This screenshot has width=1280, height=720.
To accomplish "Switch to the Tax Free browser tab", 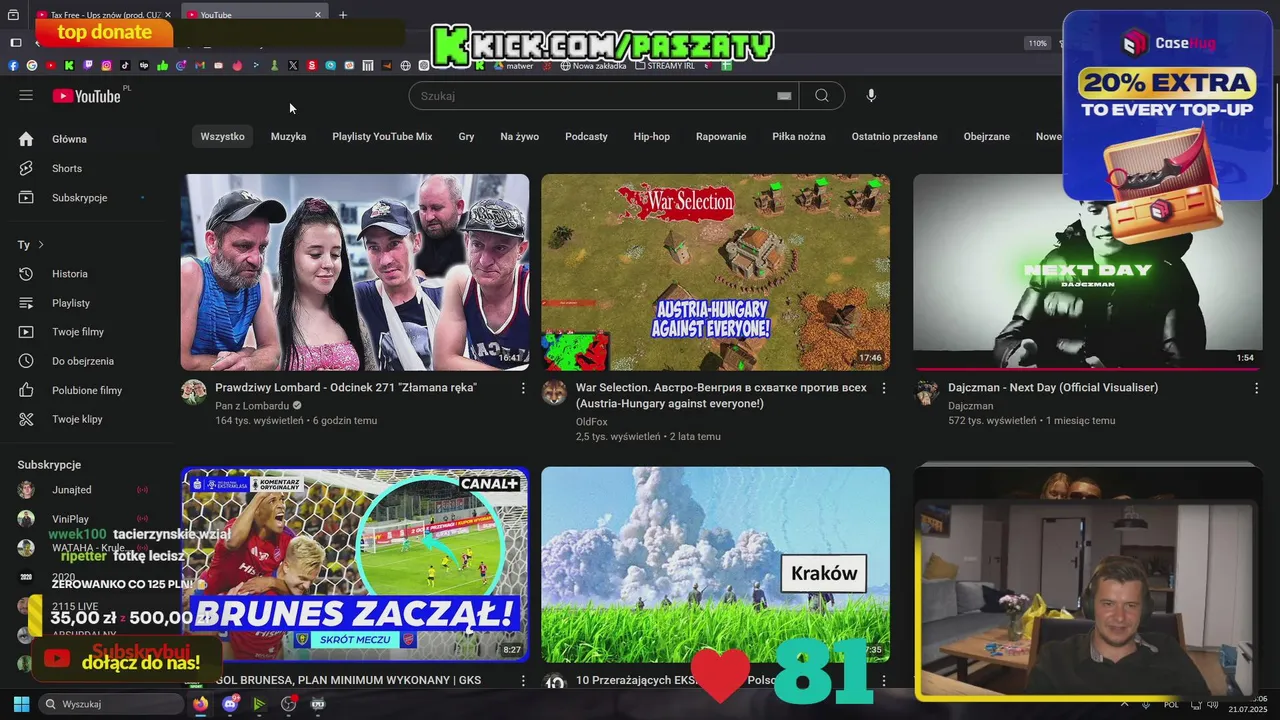I will [x=104, y=15].
